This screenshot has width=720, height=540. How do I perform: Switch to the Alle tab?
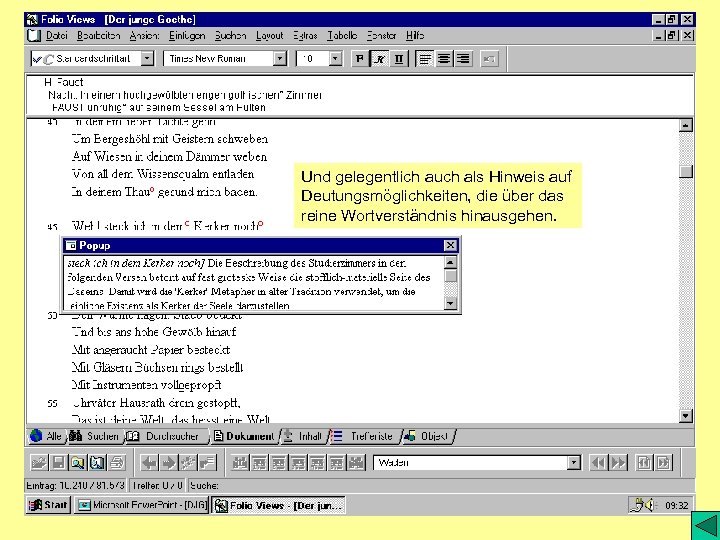pos(46,436)
